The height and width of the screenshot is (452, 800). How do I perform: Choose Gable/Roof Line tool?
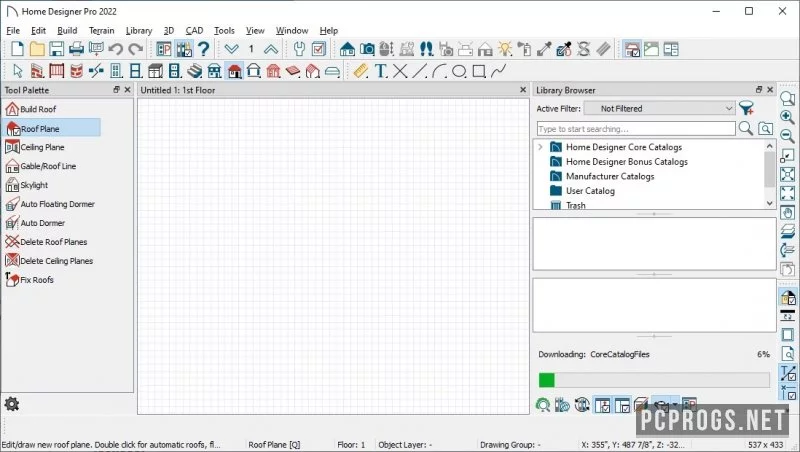point(40,166)
